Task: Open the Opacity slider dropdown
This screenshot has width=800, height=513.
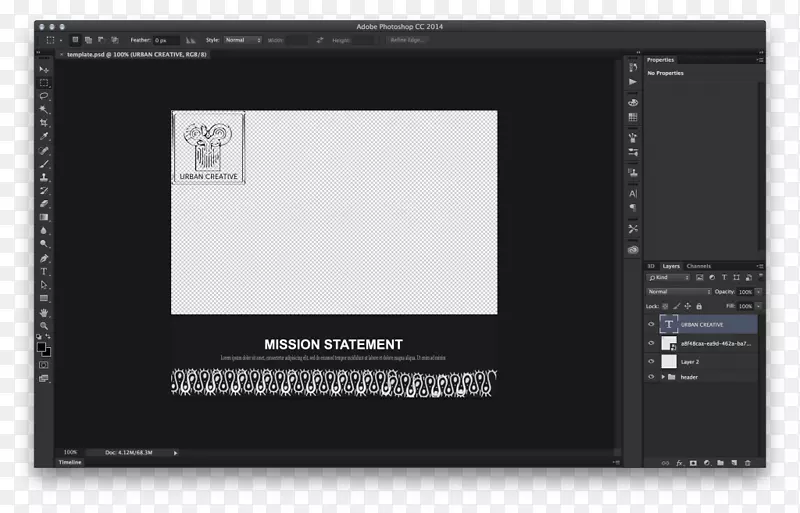Action: click(759, 291)
